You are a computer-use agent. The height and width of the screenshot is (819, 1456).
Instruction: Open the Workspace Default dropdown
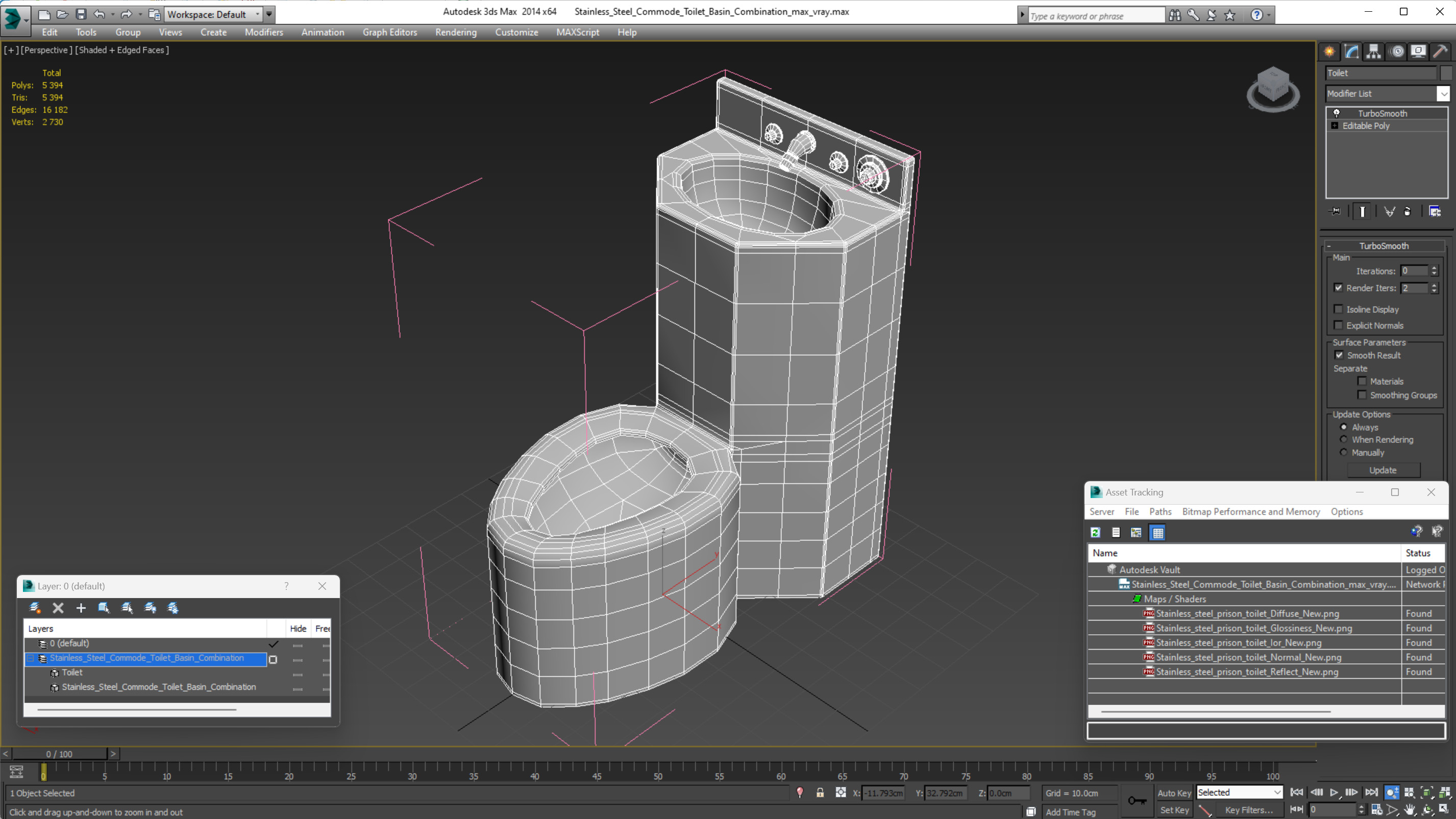257,14
